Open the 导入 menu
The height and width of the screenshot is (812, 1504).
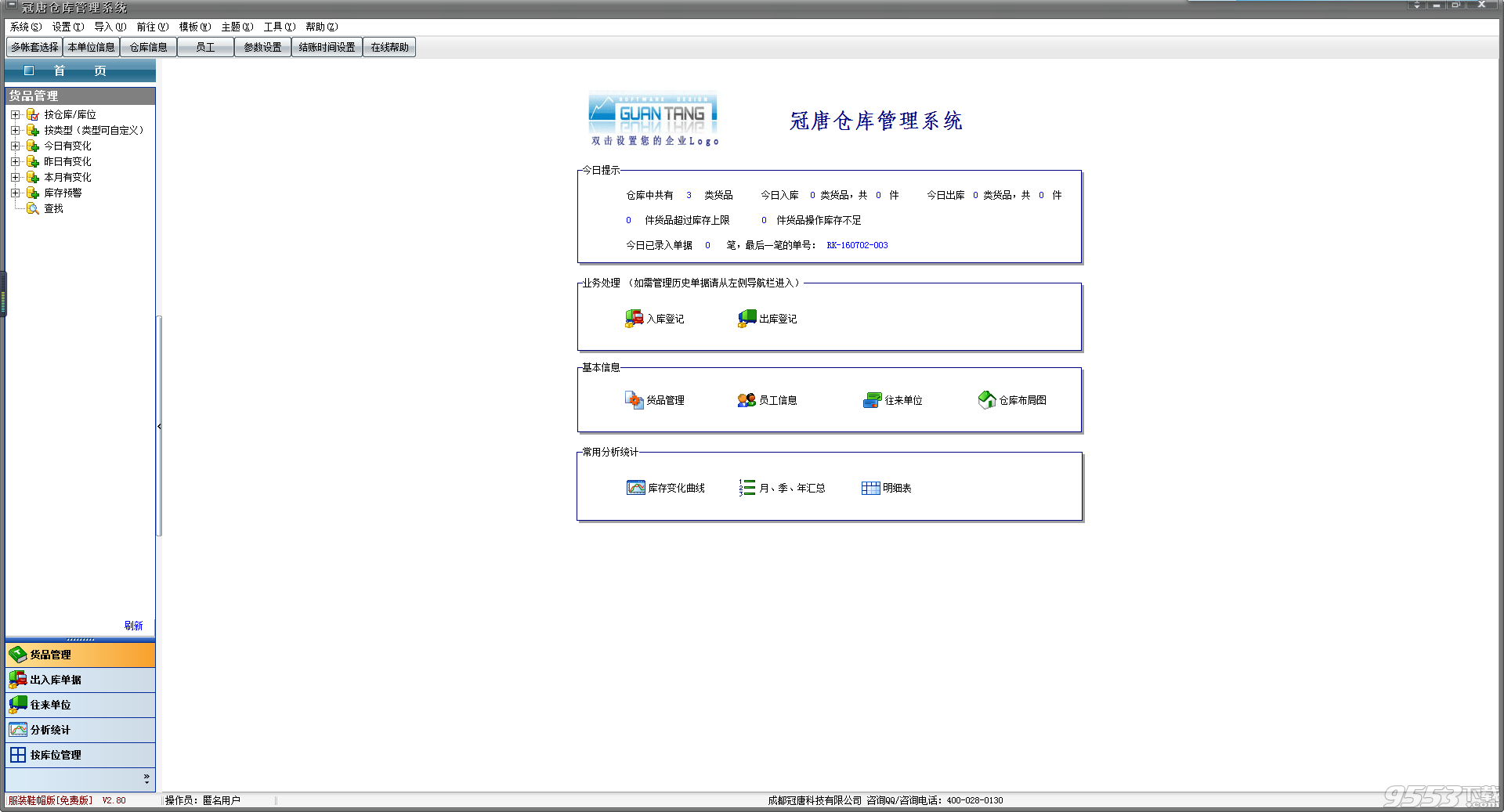pos(110,27)
